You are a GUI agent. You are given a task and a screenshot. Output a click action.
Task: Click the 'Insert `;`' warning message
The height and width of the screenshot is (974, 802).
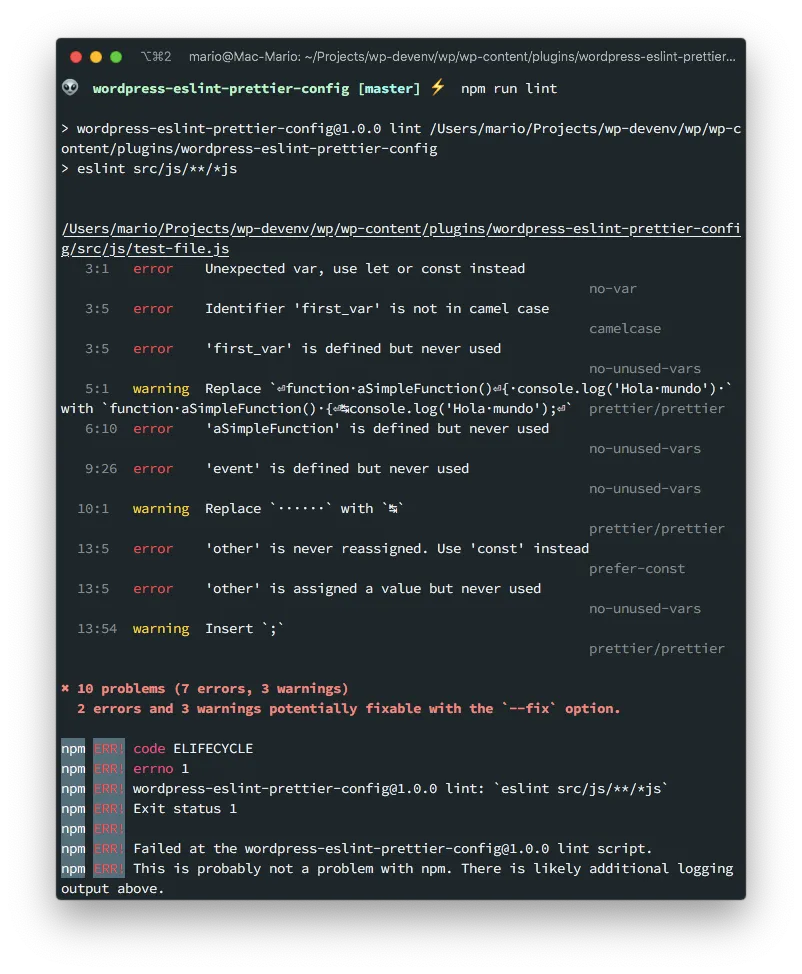pos(245,629)
